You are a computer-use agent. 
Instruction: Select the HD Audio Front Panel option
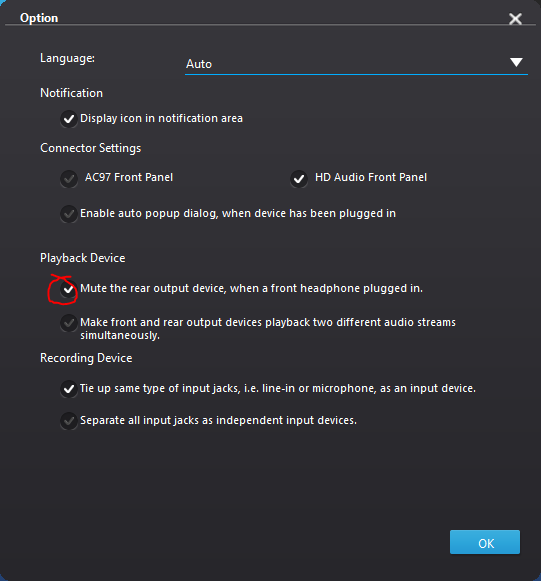[299, 179]
